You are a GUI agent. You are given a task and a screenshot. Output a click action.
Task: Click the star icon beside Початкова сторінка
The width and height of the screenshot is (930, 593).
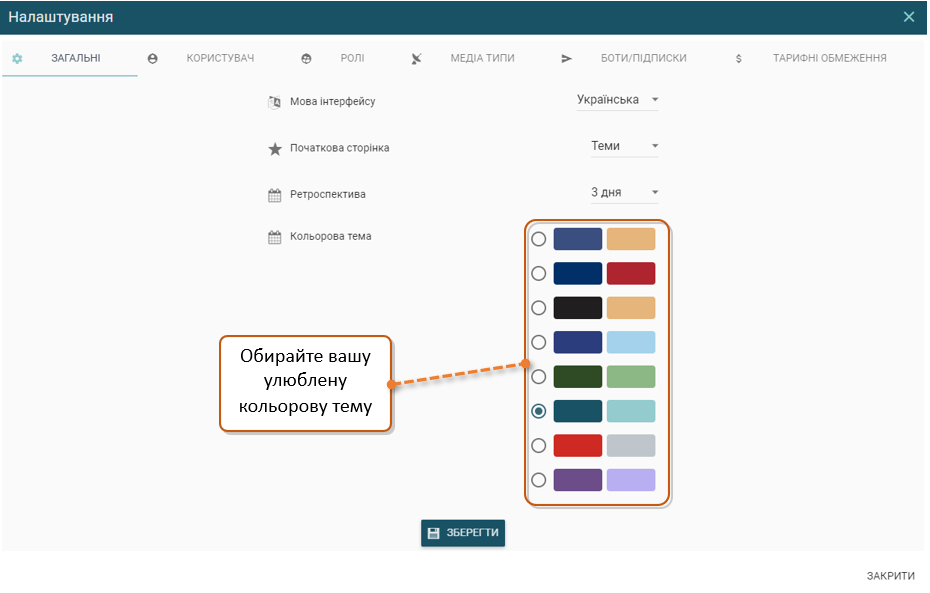[275, 148]
